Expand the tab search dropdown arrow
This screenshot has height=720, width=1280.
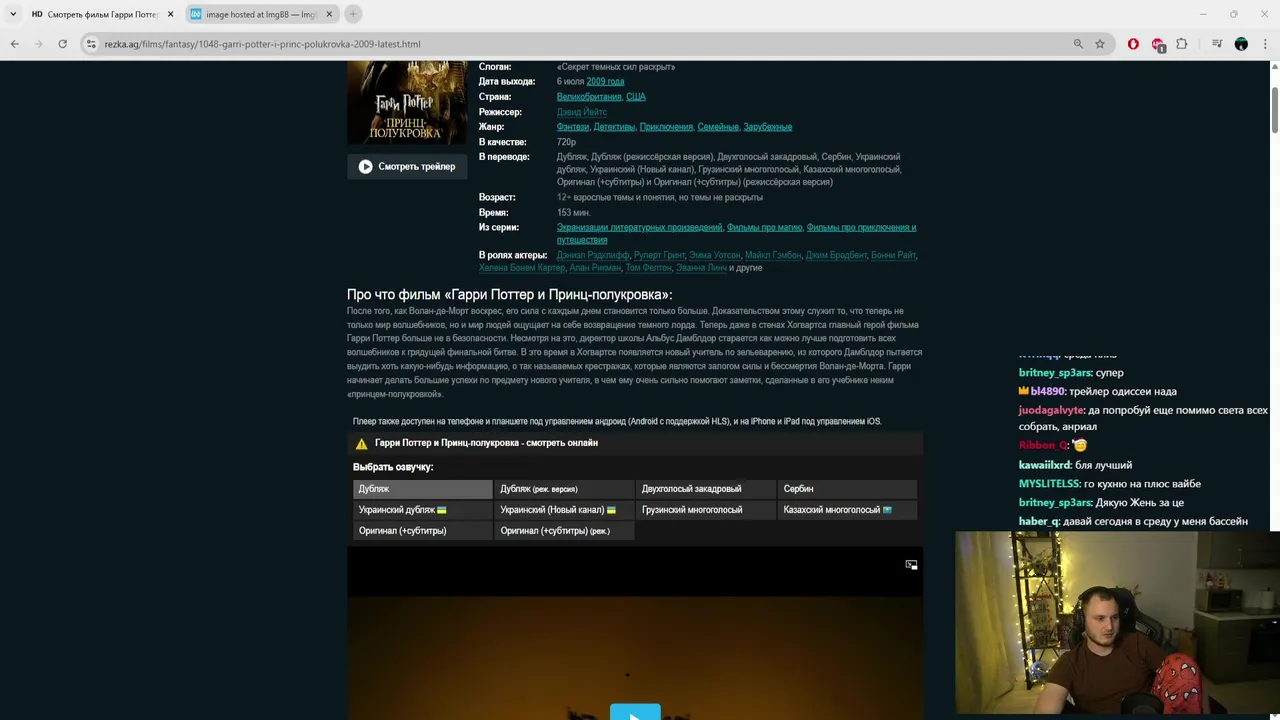coord(13,14)
